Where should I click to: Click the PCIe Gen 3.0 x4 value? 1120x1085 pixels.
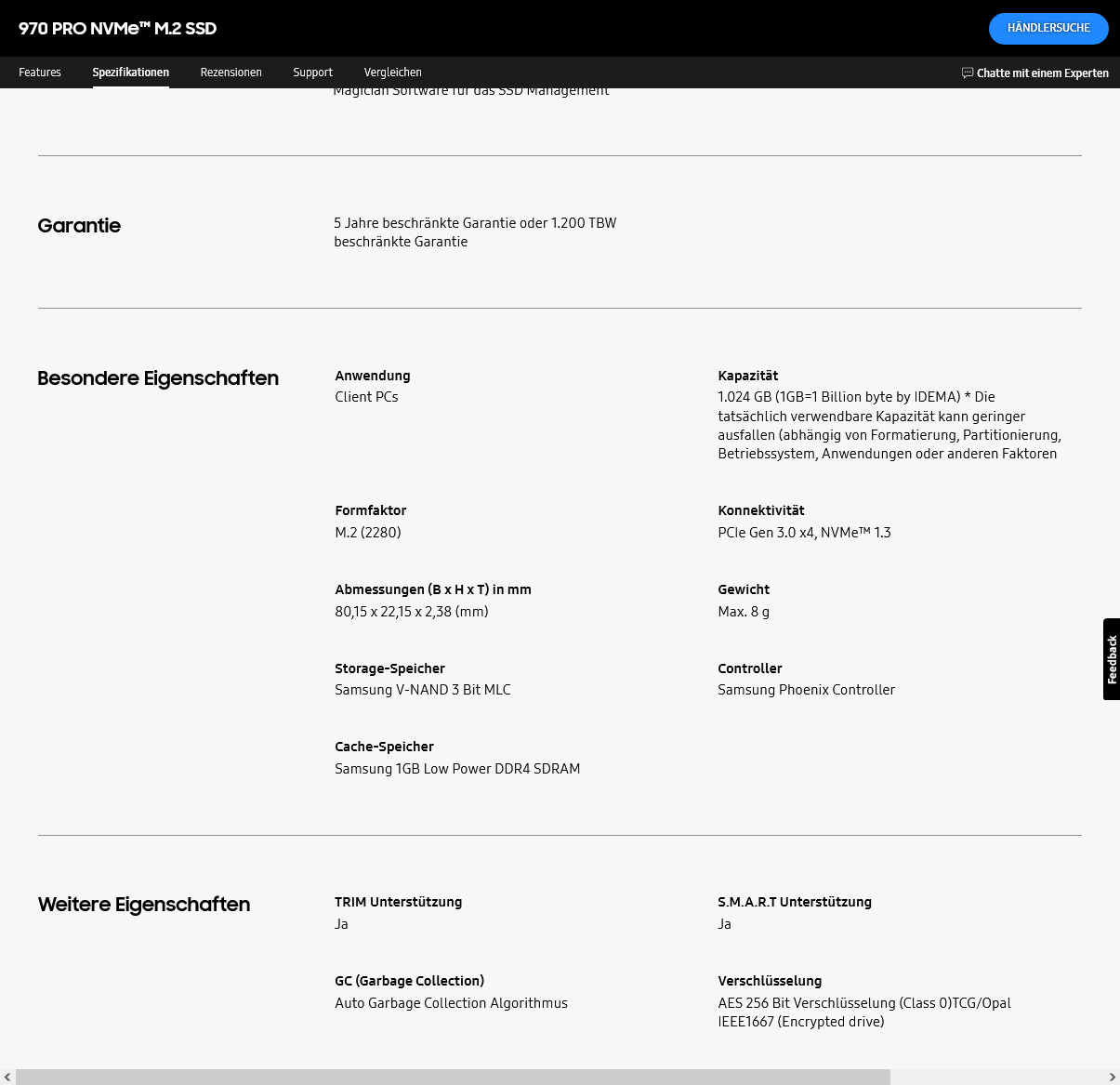pyautogui.click(x=804, y=533)
